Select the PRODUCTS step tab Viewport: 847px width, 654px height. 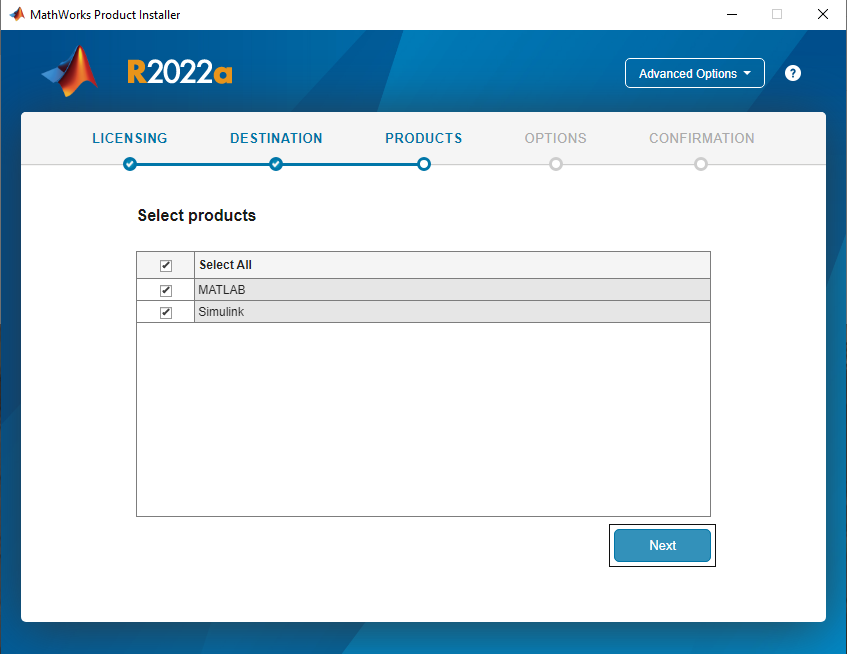424,138
